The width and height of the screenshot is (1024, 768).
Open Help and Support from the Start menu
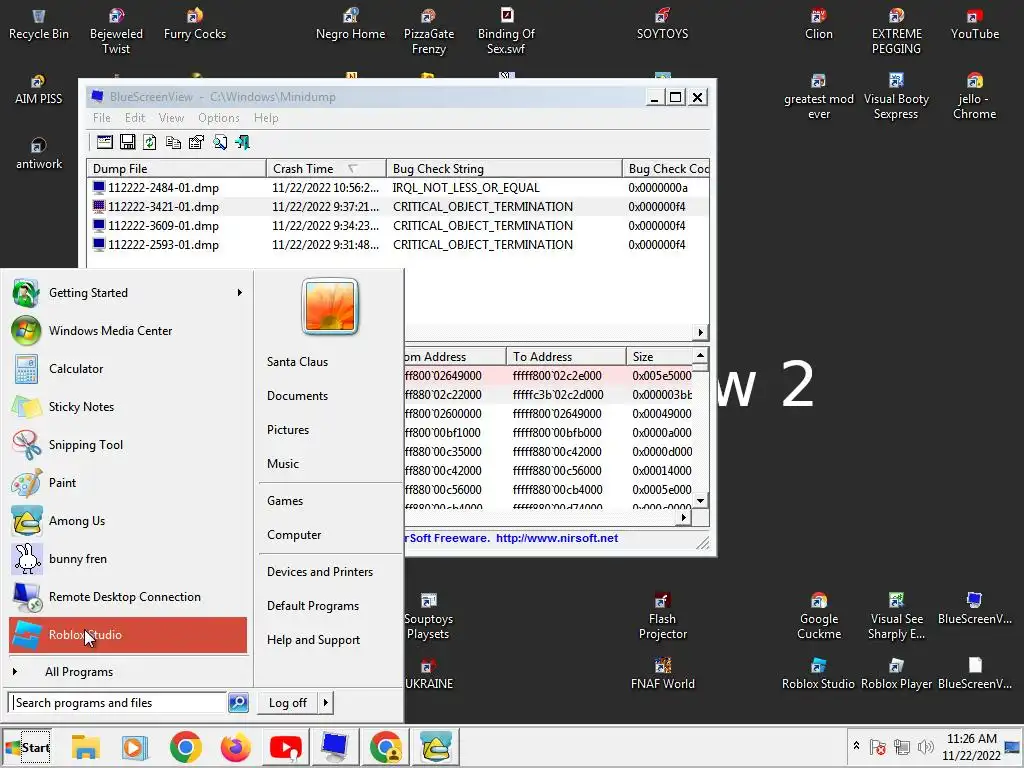pyautogui.click(x=313, y=640)
